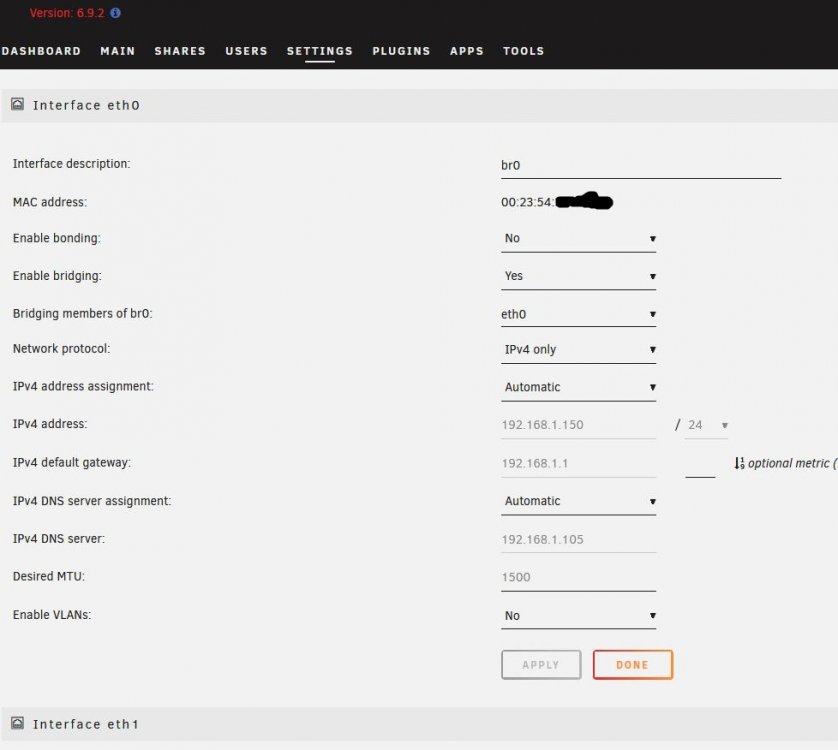Expand Bridging members of br0 dropdown
838x750 pixels.
point(578,314)
